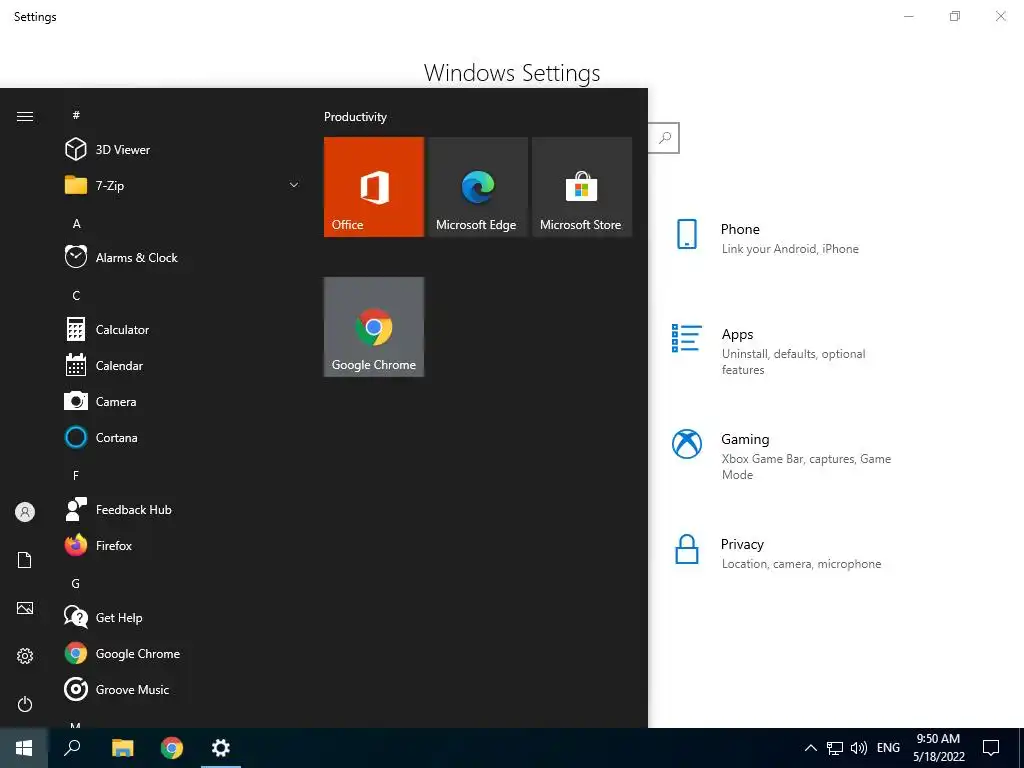Image resolution: width=1024 pixels, height=768 pixels.
Task: Click the # section header
Action: coord(76,115)
